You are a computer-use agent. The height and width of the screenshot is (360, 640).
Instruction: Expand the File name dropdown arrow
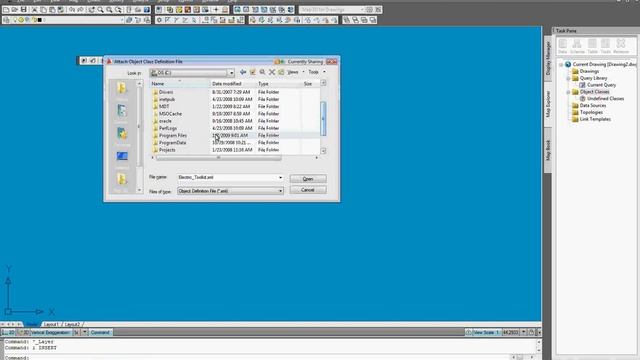pos(280,178)
